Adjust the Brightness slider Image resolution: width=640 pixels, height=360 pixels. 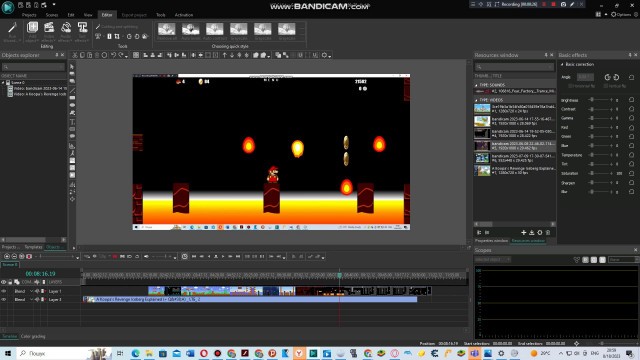(601, 100)
